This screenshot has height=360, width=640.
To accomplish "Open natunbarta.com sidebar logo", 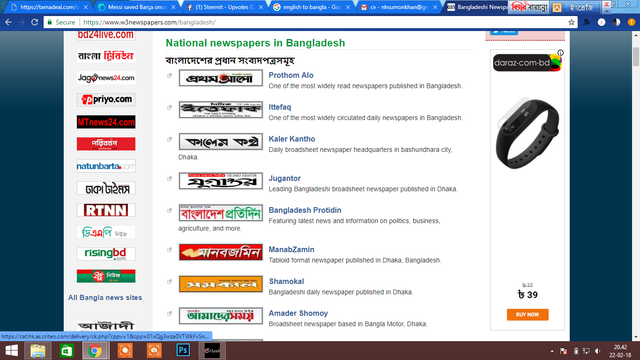I will (106, 166).
